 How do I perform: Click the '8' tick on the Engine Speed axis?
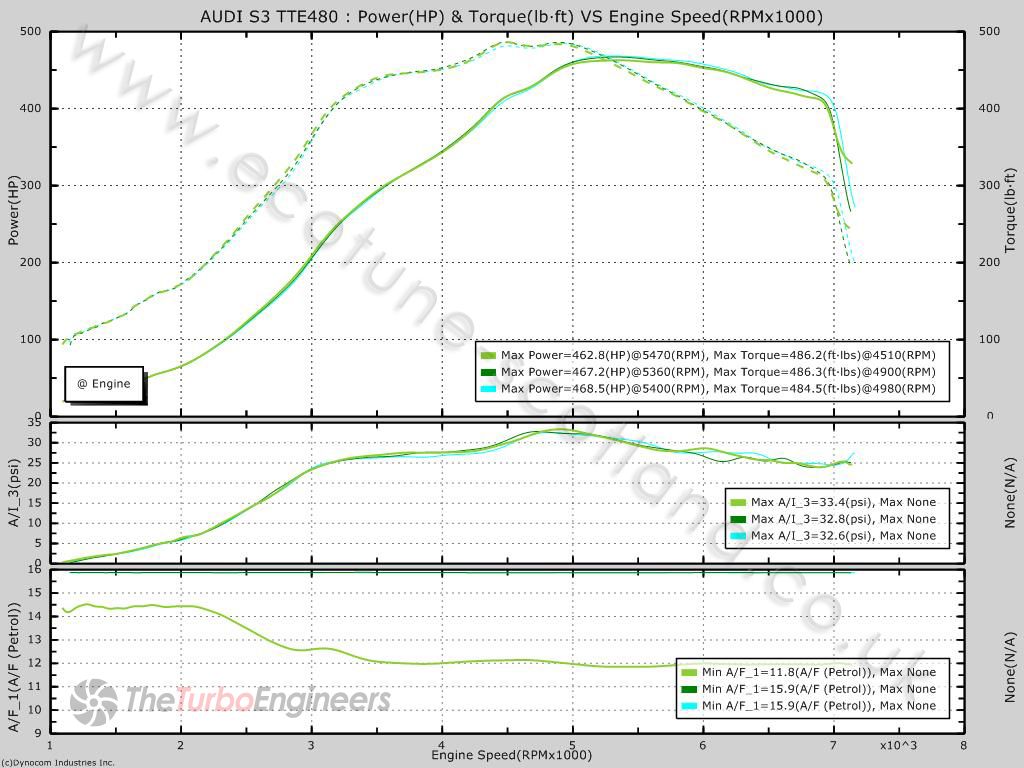click(x=964, y=745)
